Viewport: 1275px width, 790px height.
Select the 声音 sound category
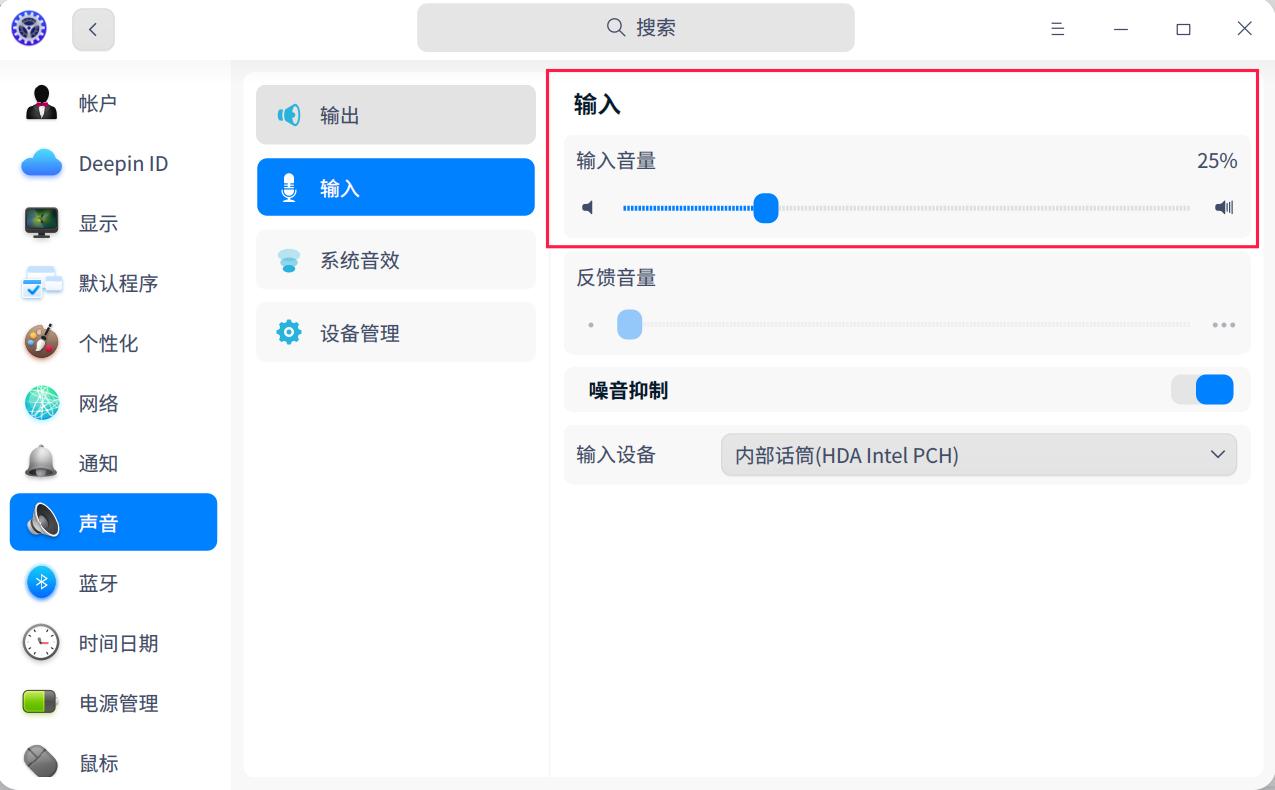(113, 522)
